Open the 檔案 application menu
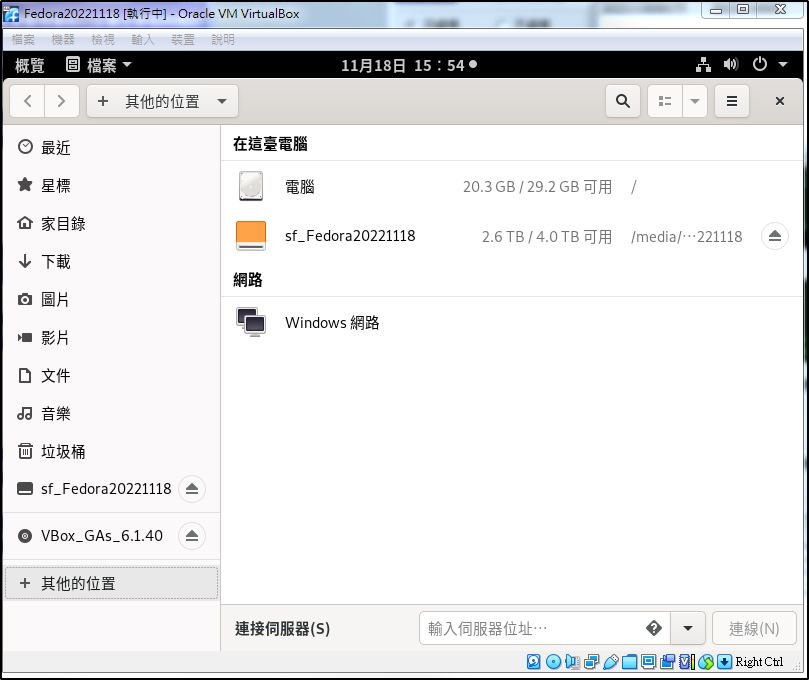The height and width of the screenshot is (680, 809). tap(99, 65)
